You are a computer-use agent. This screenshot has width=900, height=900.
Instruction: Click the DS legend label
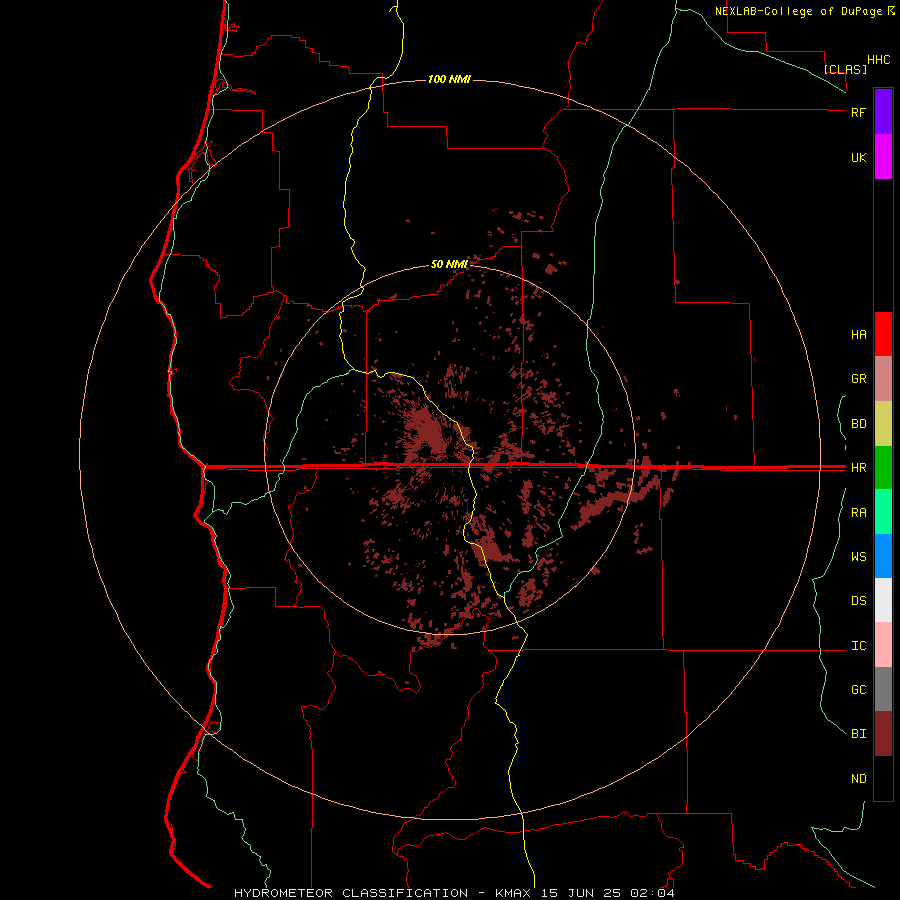858,600
